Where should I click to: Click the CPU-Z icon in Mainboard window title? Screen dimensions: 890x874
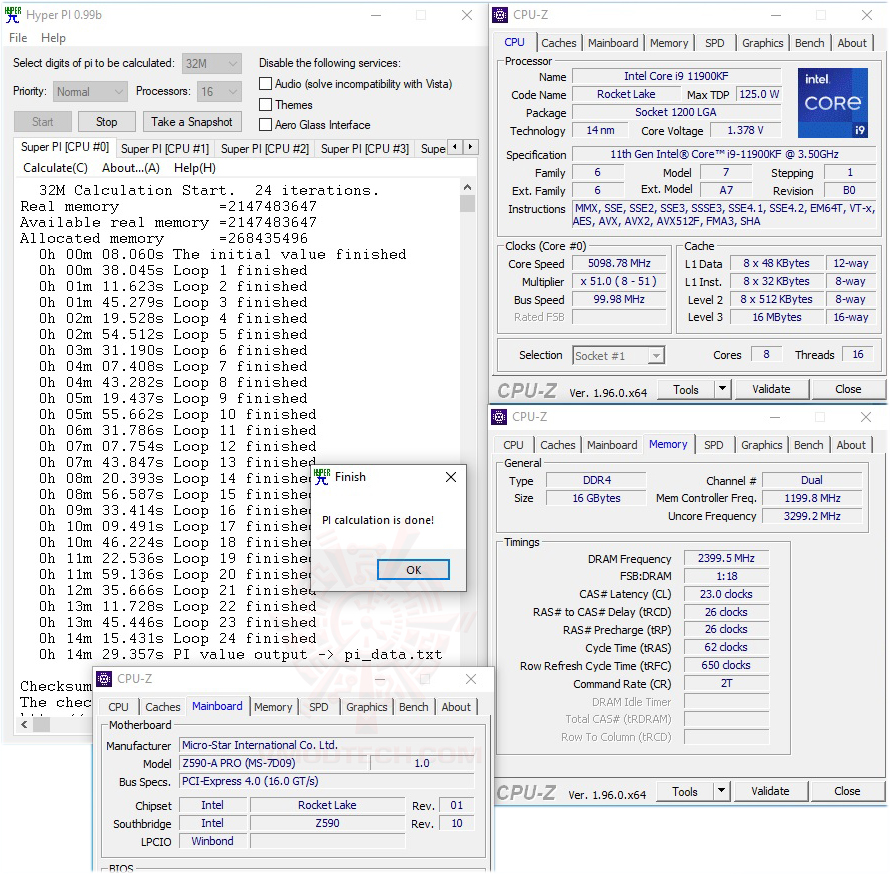[104, 679]
